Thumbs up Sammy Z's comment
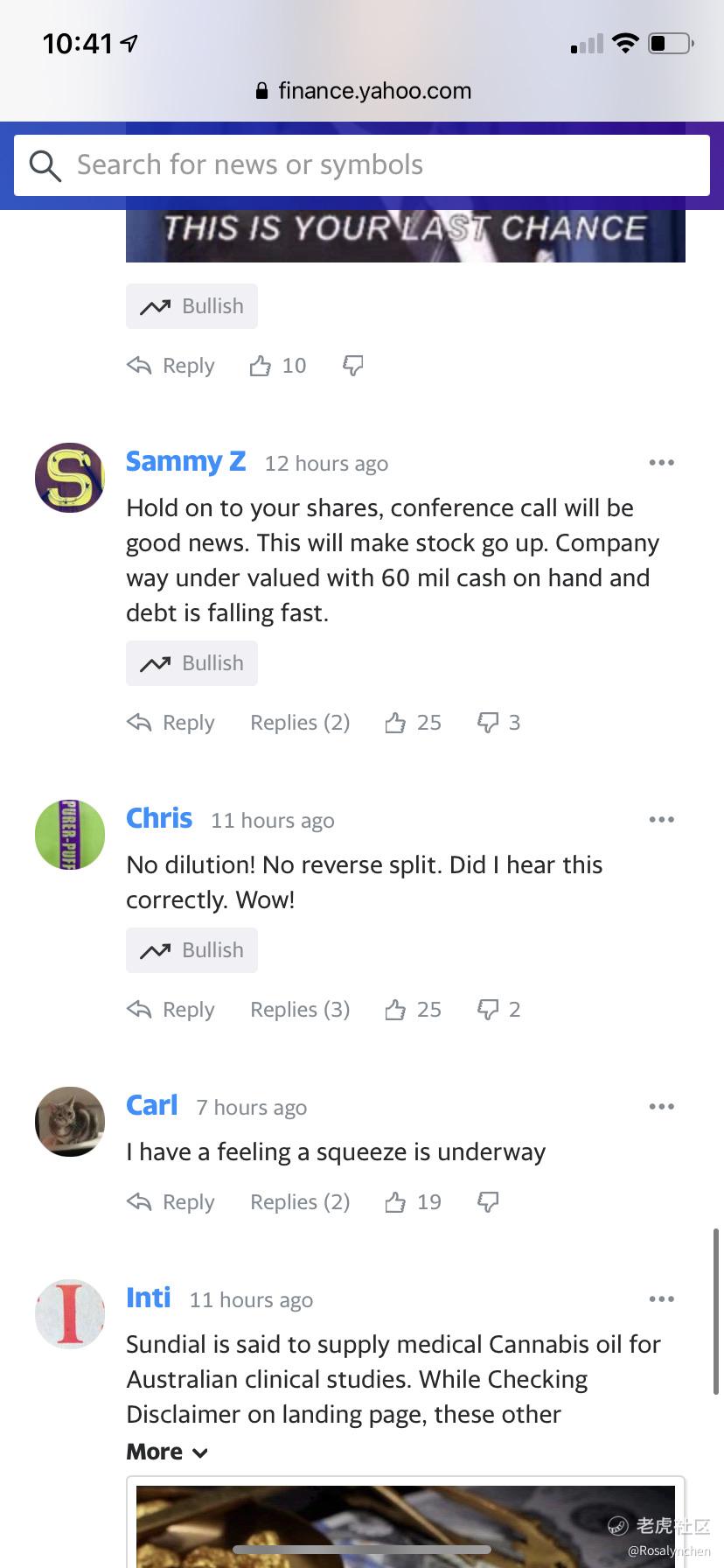Image resolution: width=724 pixels, height=1568 pixels. point(395,723)
